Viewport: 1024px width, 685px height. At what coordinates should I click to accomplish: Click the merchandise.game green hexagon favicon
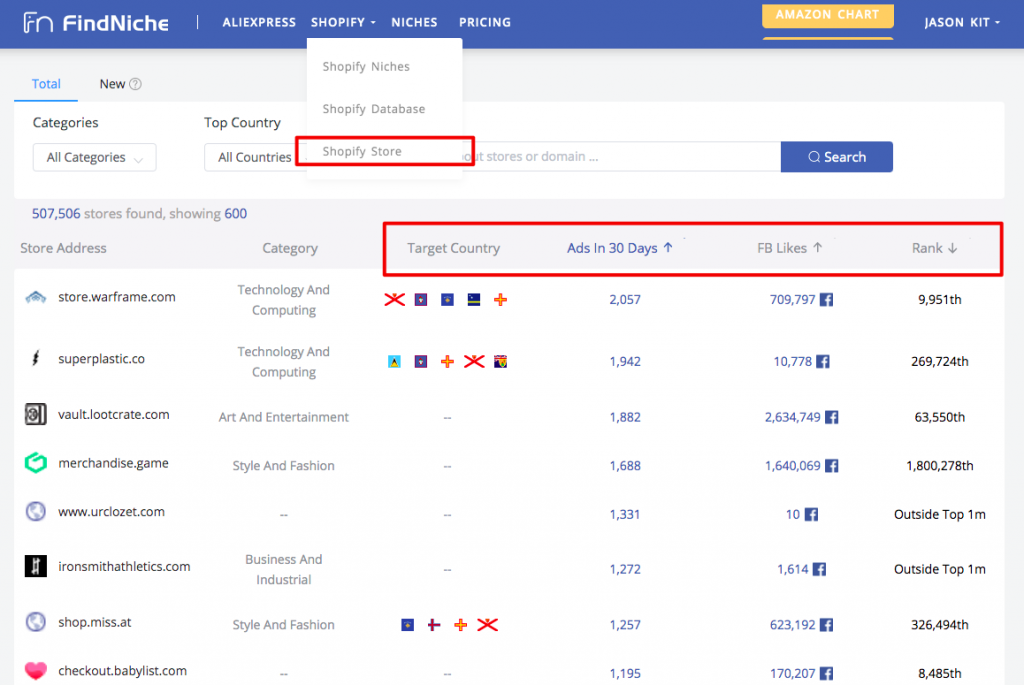(x=36, y=463)
